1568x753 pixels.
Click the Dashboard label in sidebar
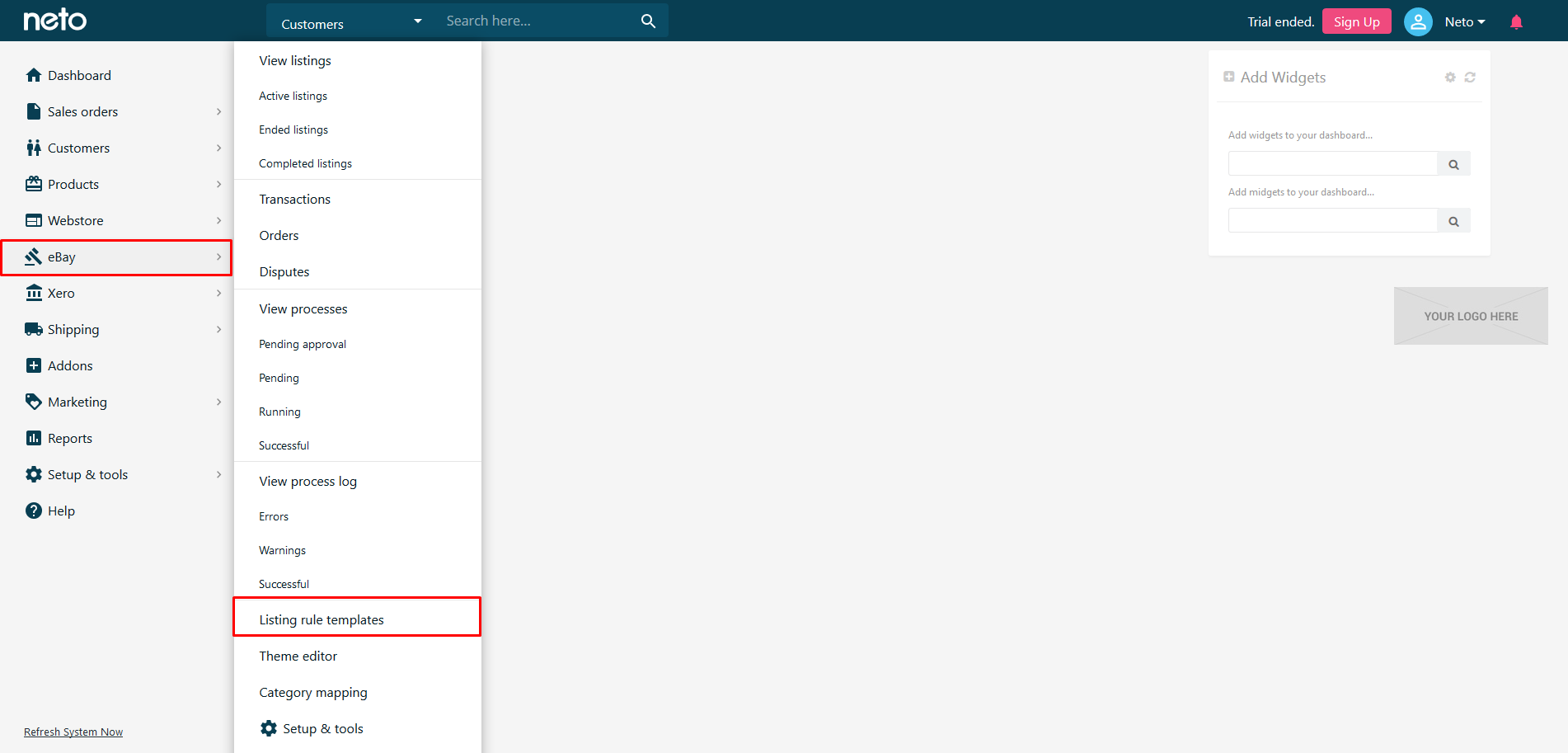pyautogui.click(x=79, y=75)
